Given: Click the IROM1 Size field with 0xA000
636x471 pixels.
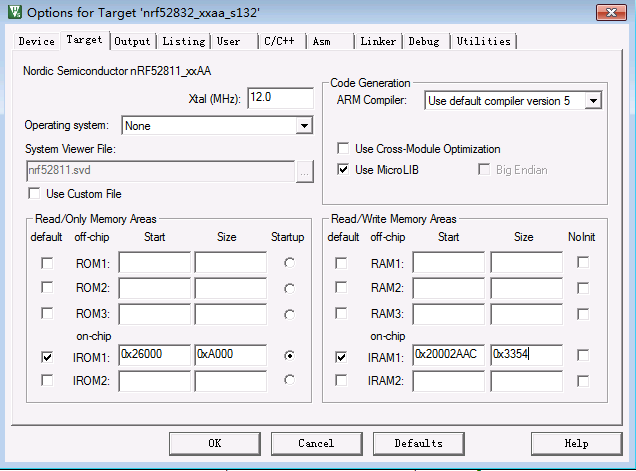Looking at the screenshot, I should pos(230,355).
